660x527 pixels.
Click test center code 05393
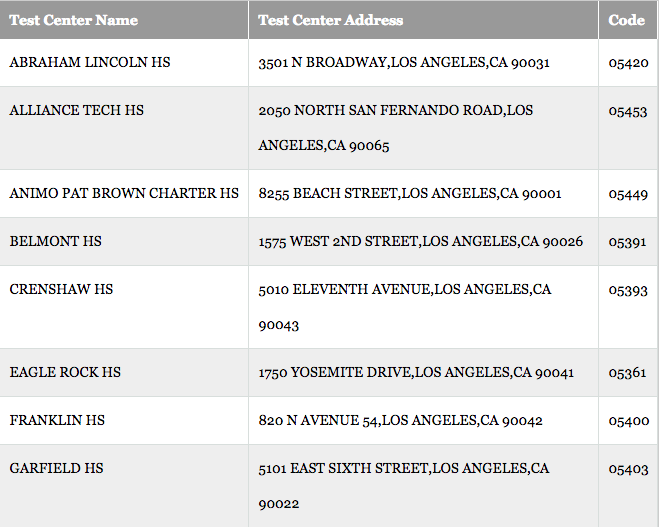[x=628, y=290]
